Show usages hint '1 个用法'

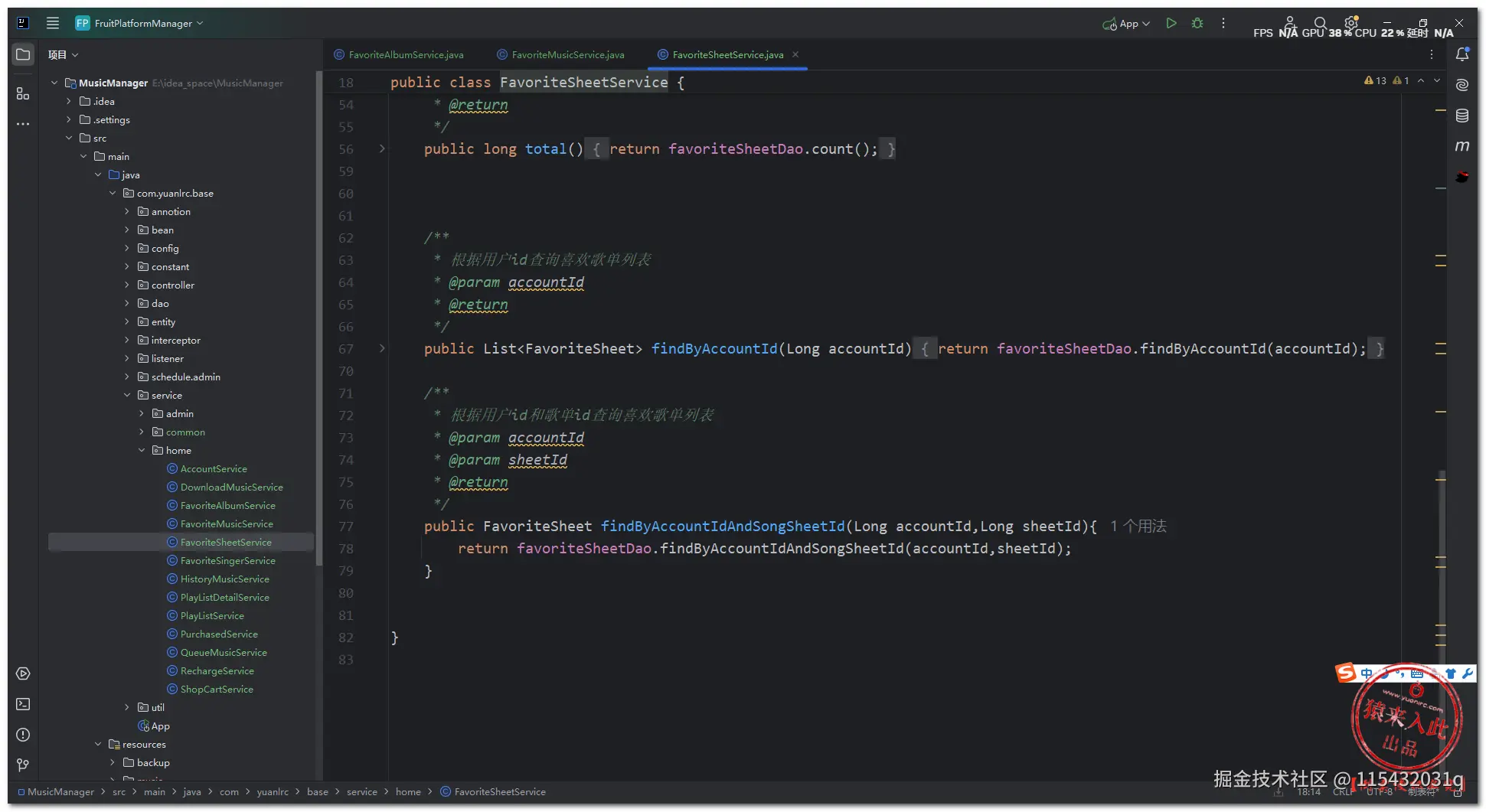[x=1138, y=526]
